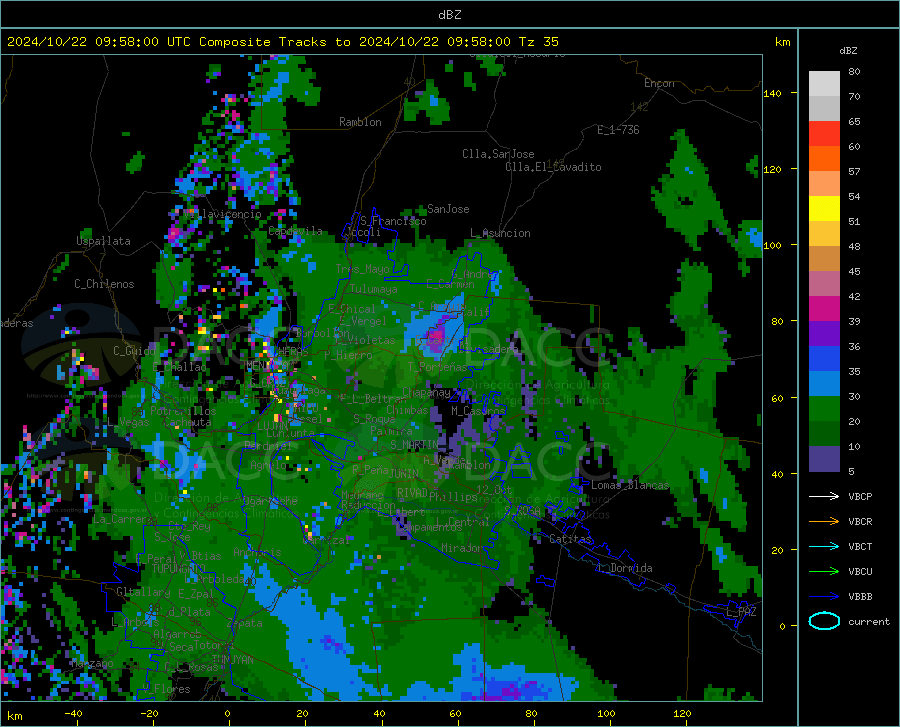This screenshot has height=727, width=900.
Task: Click the 'Encon' map label
Action: click(x=659, y=83)
